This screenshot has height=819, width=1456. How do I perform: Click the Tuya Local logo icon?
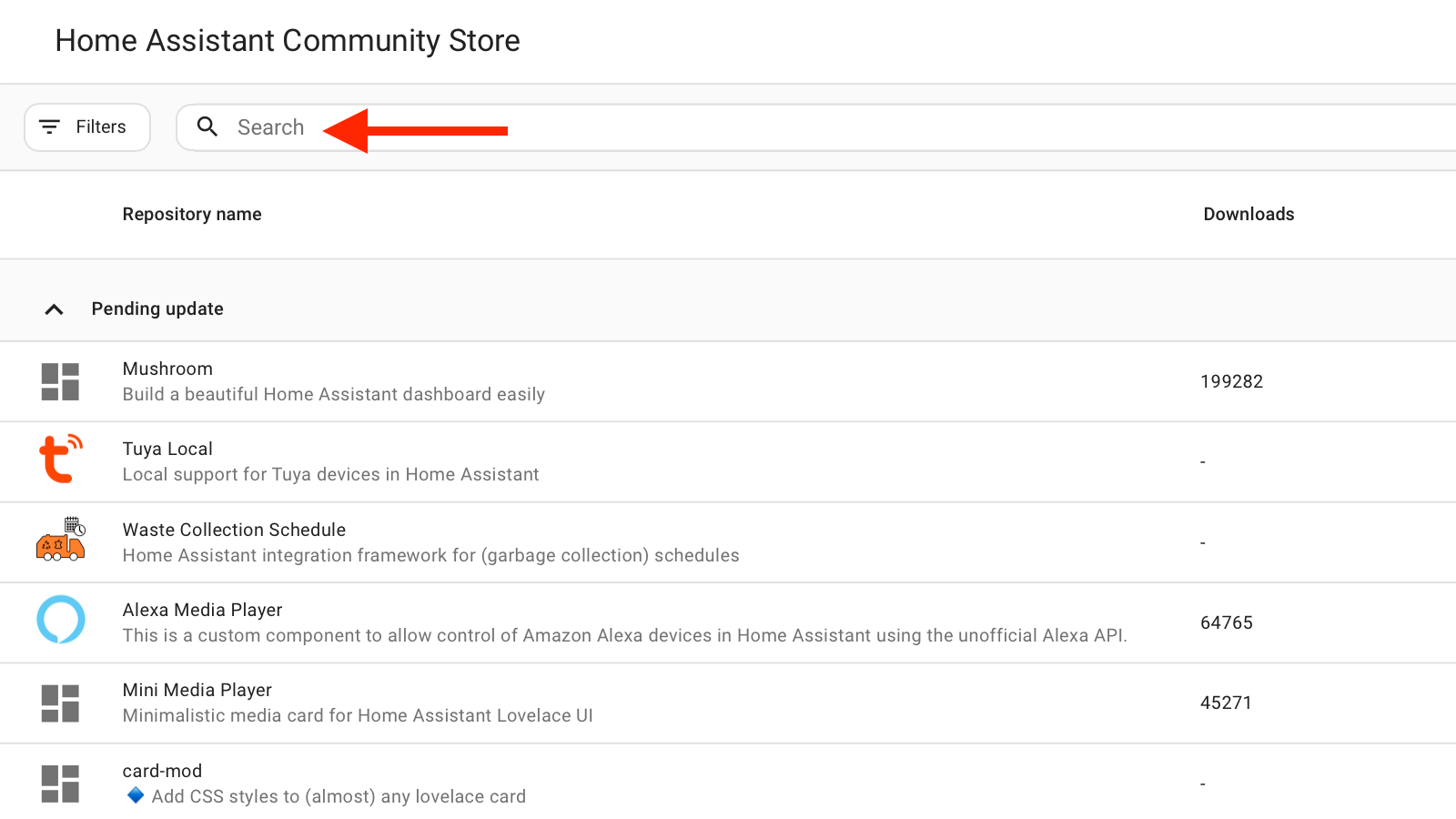click(x=61, y=459)
